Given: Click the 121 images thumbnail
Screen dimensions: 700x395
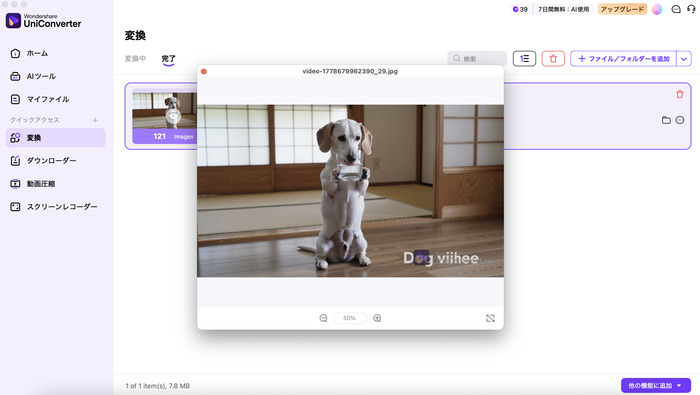Looking at the screenshot, I should click(164, 116).
